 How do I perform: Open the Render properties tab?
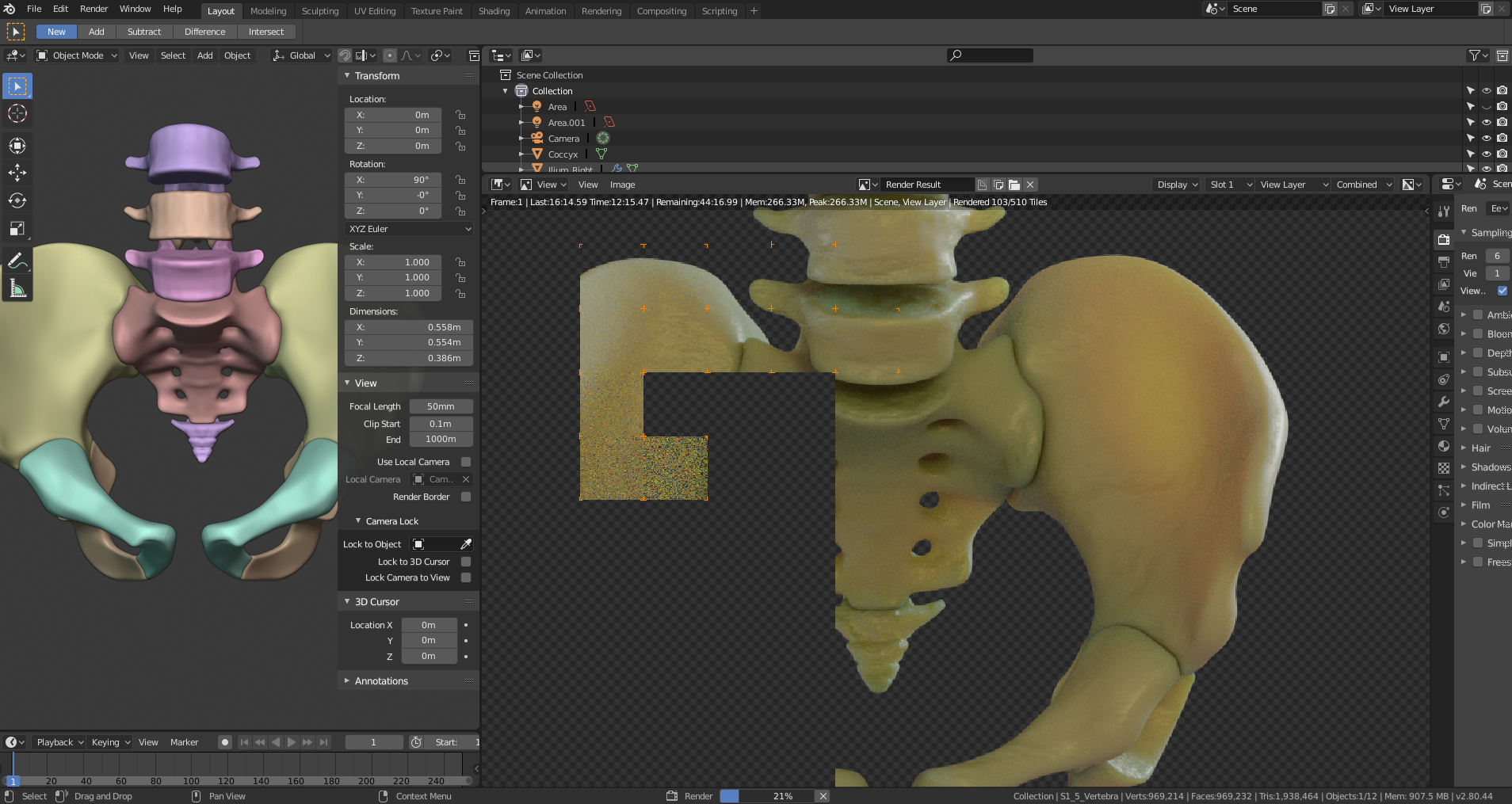pos(1444,239)
